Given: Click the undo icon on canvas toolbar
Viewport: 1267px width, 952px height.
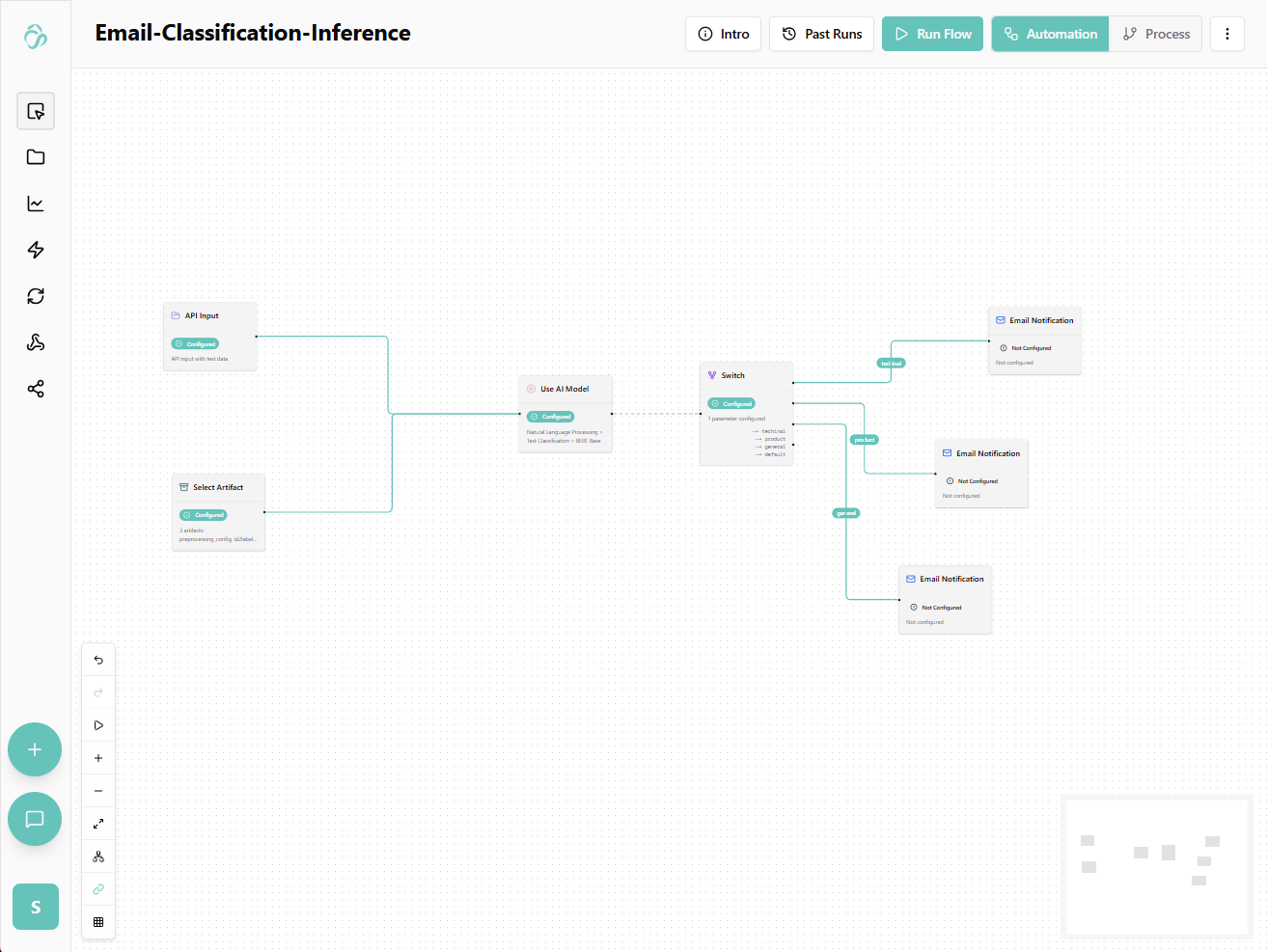Looking at the screenshot, I should tap(97, 660).
